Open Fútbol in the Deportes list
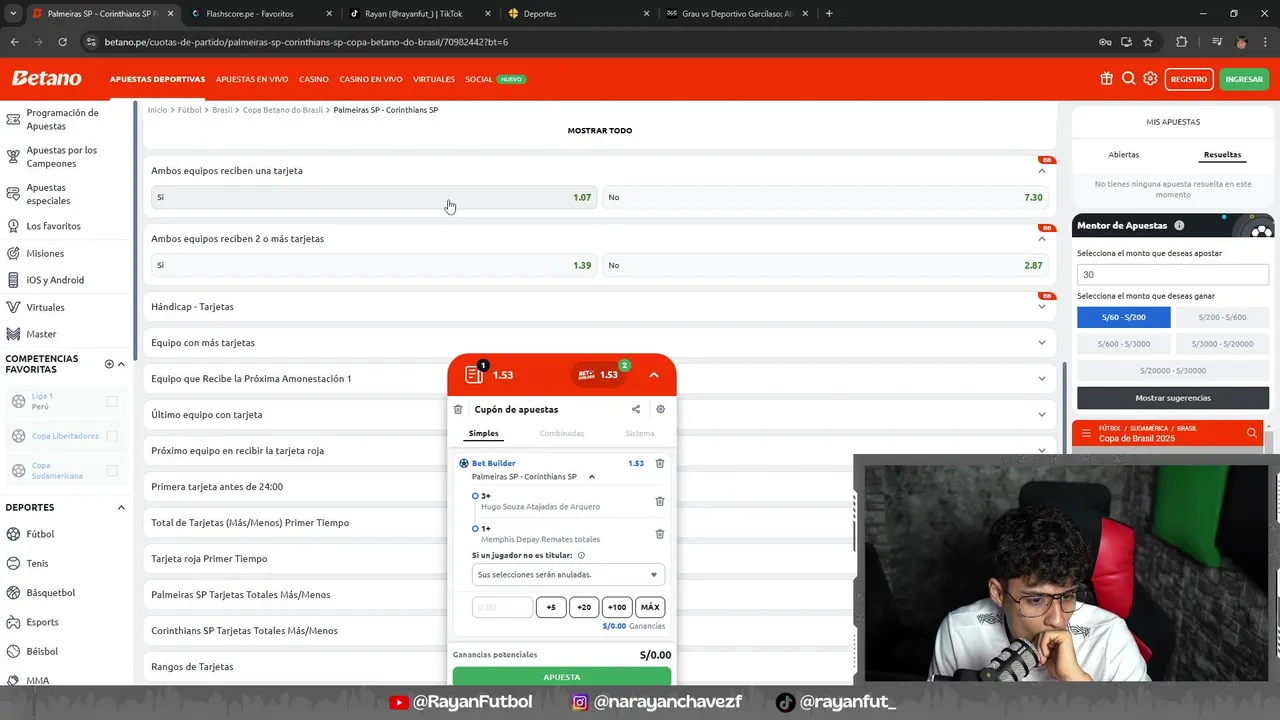The height and width of the screenshot is (720, 1280). point(40,534)
